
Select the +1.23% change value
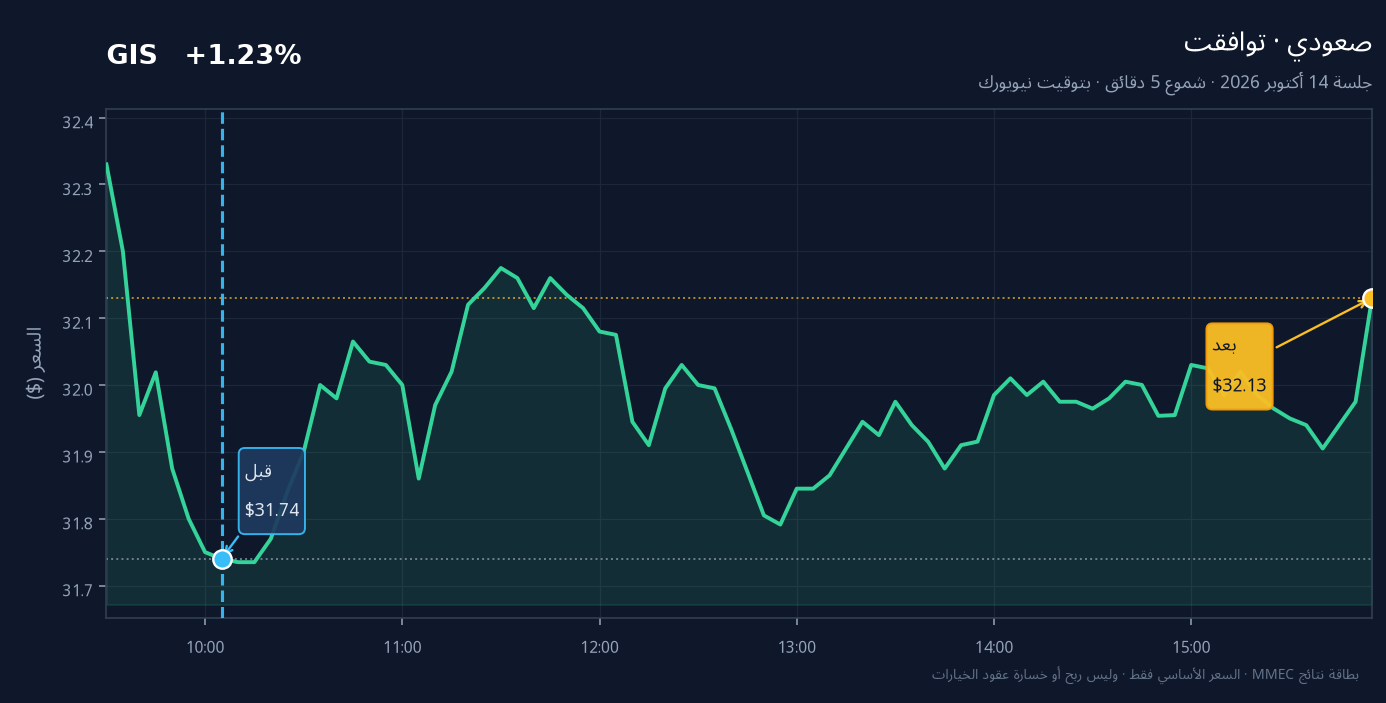pyautogui.click(x=243, y=56)
